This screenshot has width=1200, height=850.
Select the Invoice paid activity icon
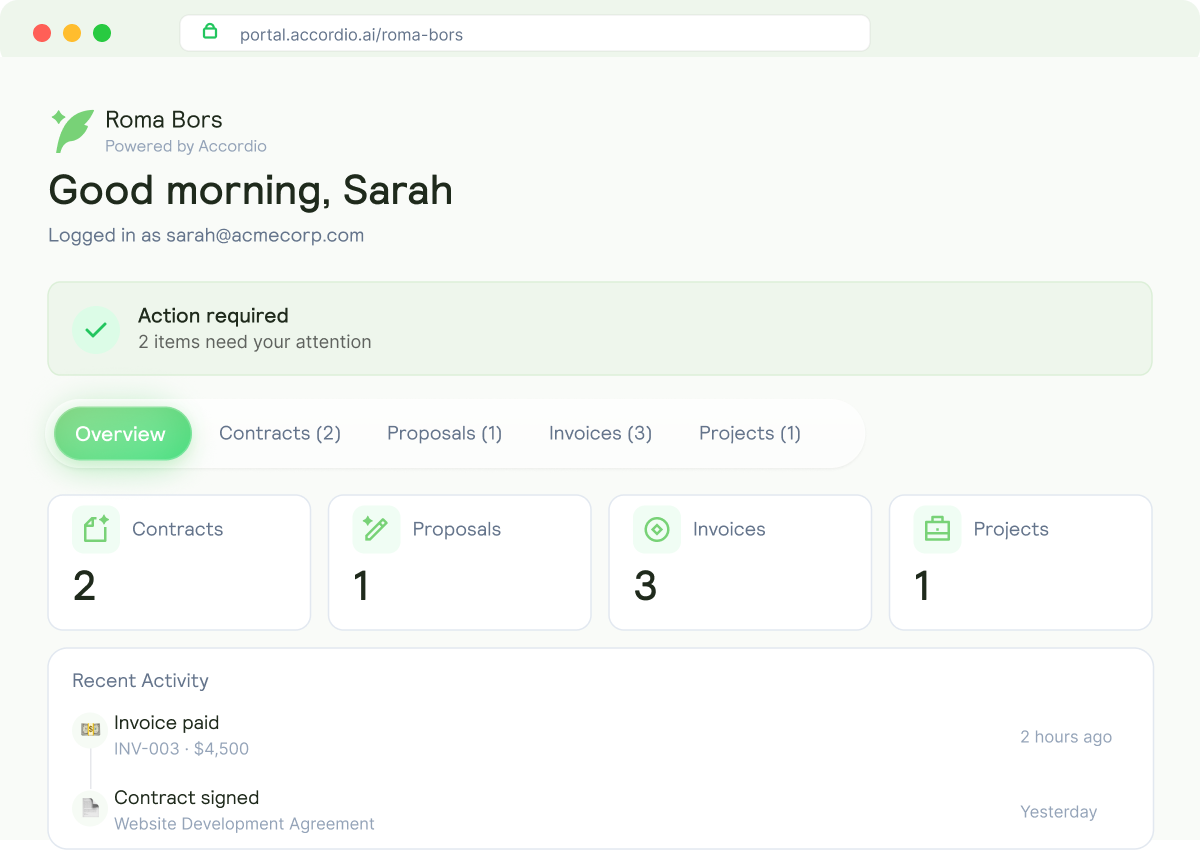coord(89,731)
